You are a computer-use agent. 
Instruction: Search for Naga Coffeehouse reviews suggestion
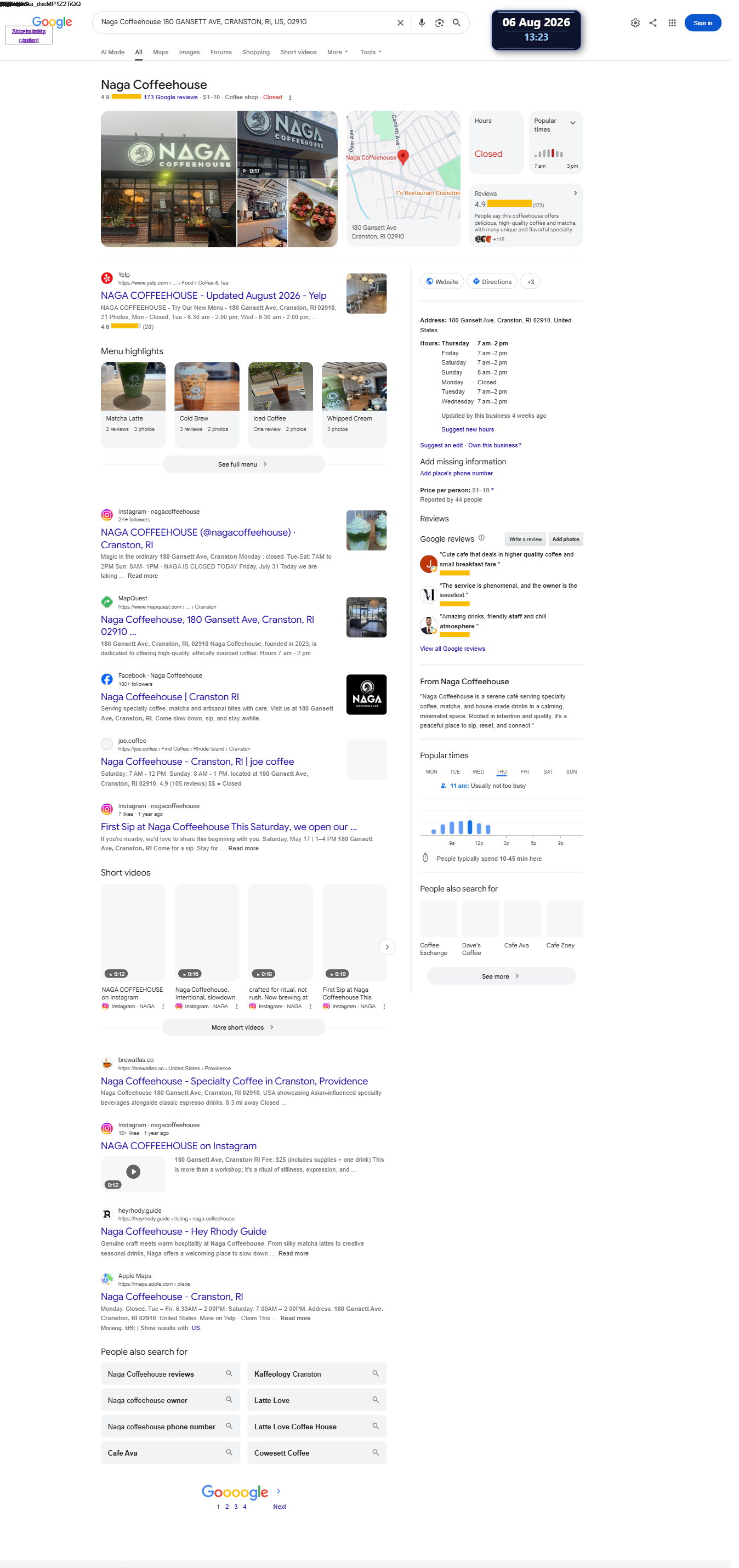pos(170,1373)
